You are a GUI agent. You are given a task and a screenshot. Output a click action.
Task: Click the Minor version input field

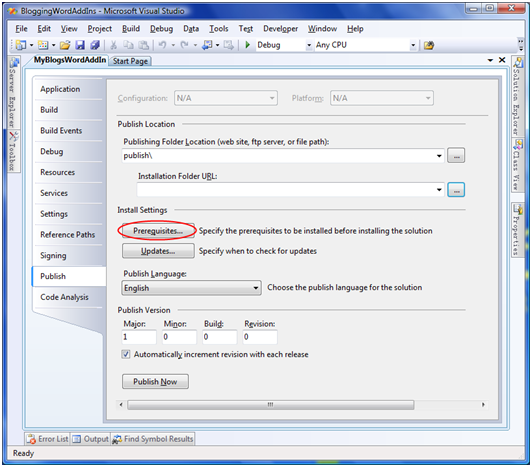(x=179, y=337)
